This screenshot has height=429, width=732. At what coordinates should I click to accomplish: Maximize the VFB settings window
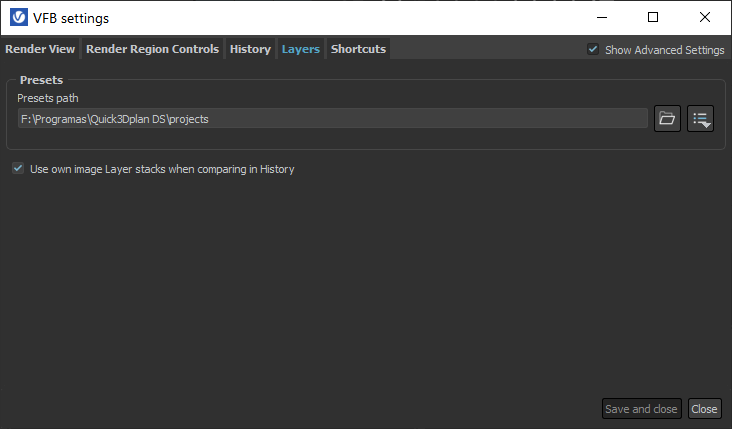(653, 18)
